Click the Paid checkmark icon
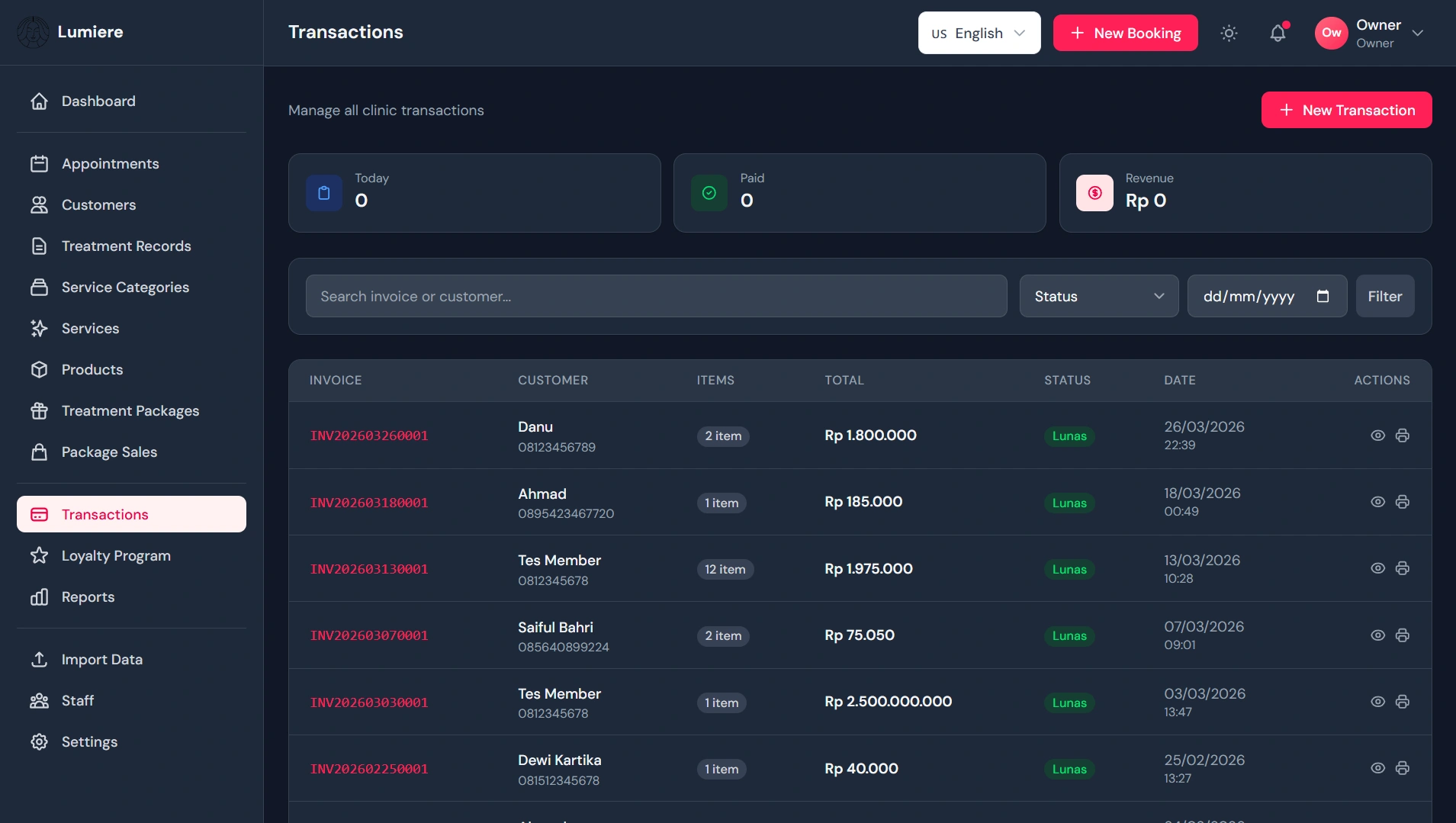The width and height of the screenshot is (1456, 823). [709, 193]
